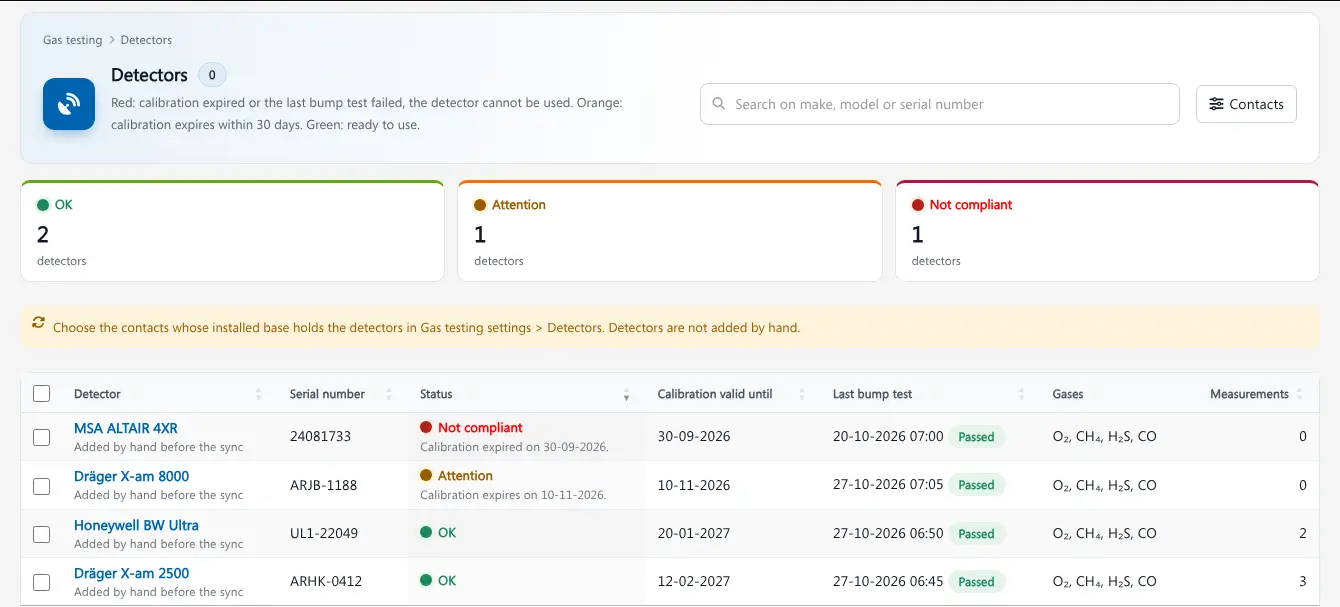Click the Detectors breadcrumb item
Image resolution: width=1340 pixels, height=607 pixels.
click(x=146, y=40)
